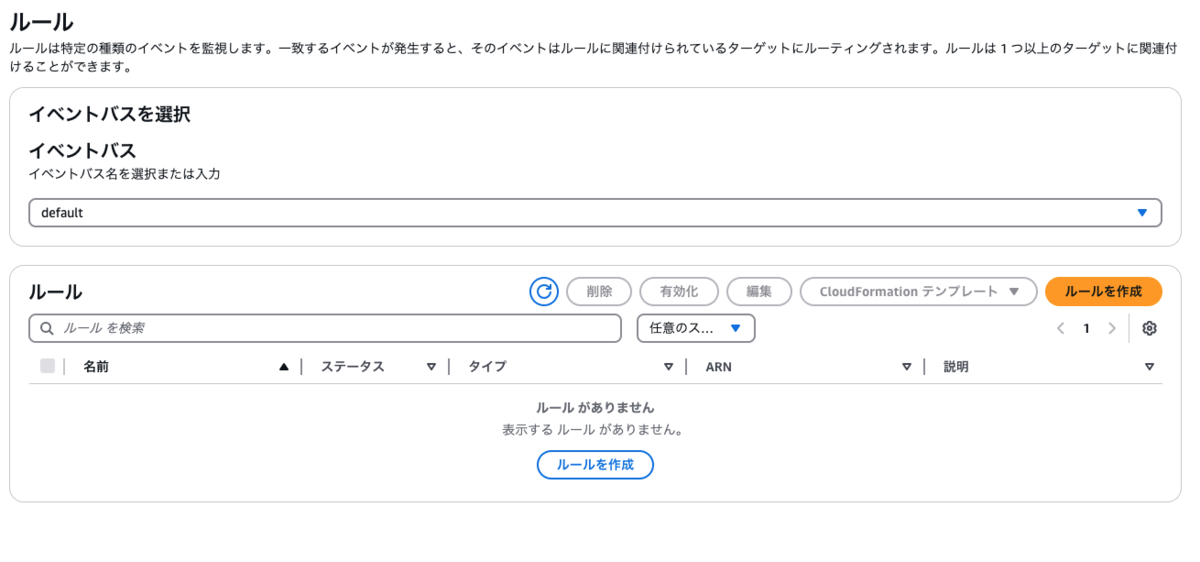
Task: Click the search magnifier icon
Action: [47, 328]
